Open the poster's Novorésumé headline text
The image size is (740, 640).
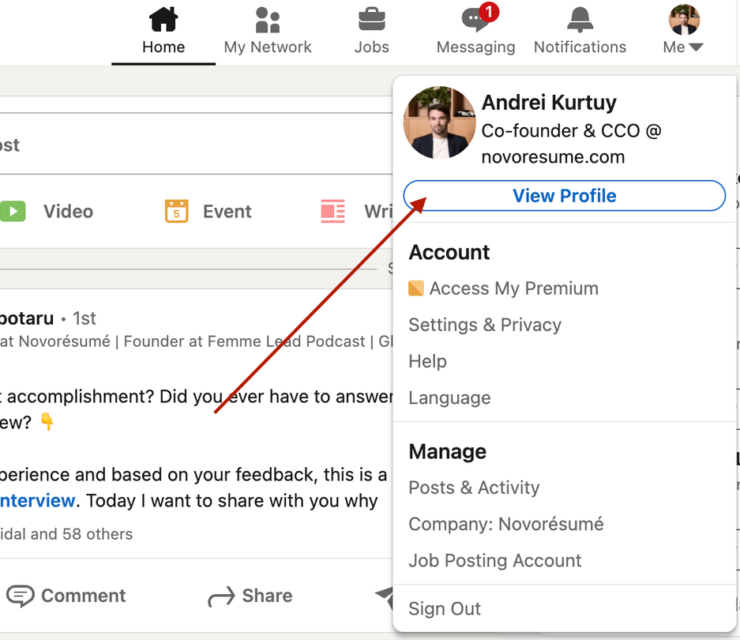tap(196, 341)
